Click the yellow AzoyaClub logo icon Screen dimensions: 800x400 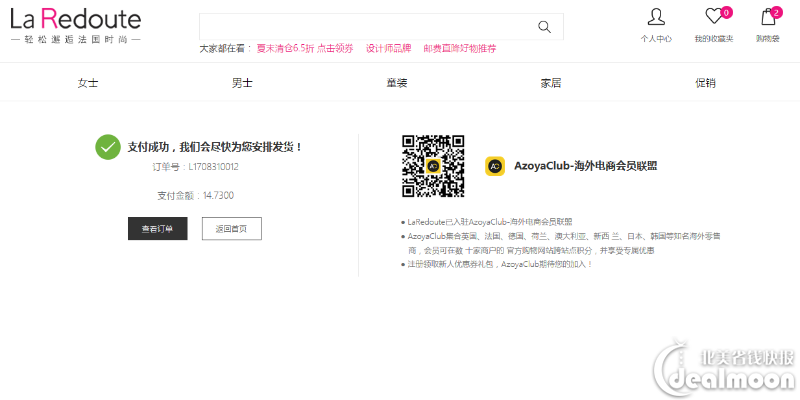[494, 166]
